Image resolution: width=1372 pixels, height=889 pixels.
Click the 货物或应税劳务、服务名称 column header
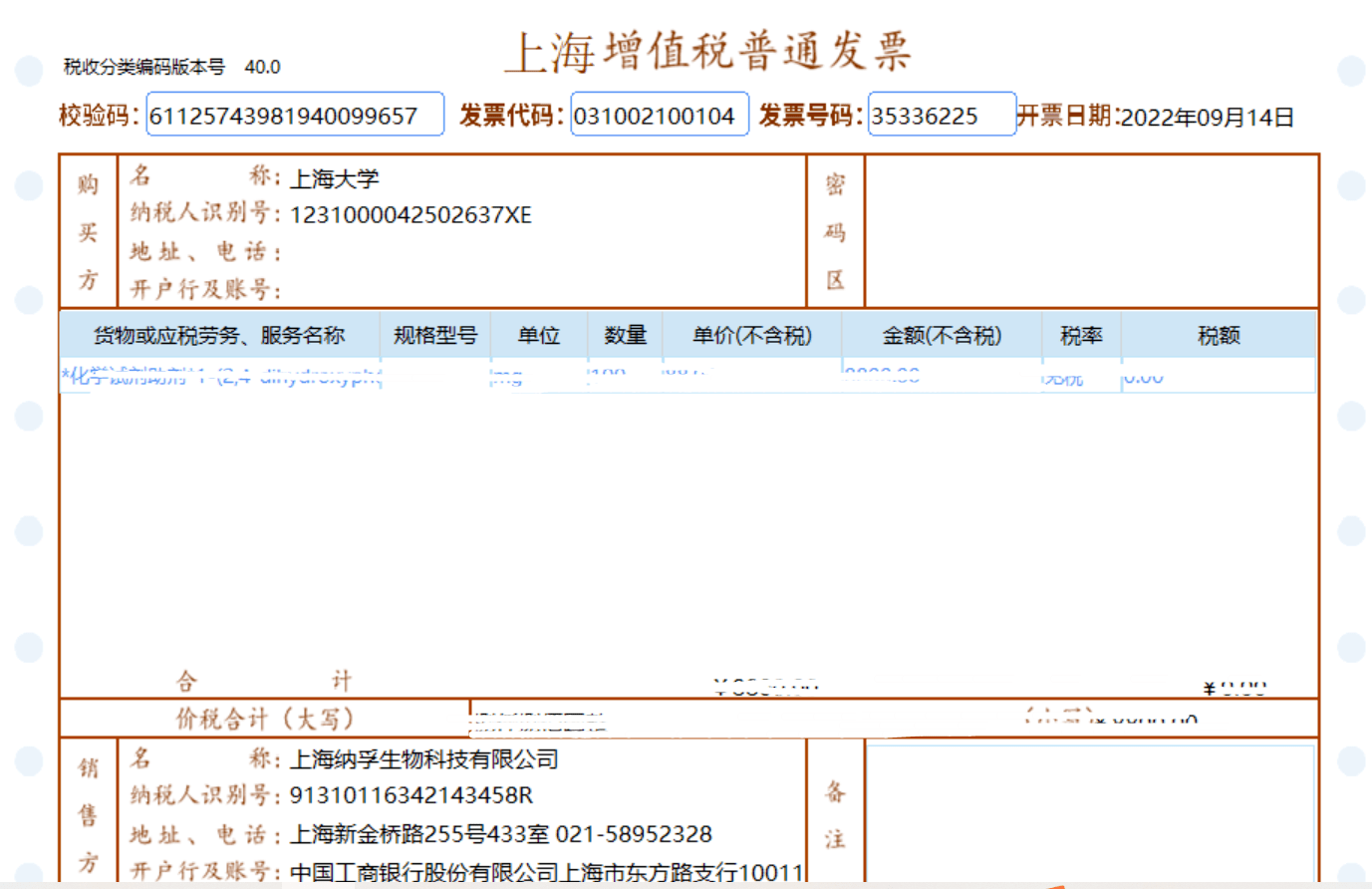click(x=219, y=336)
